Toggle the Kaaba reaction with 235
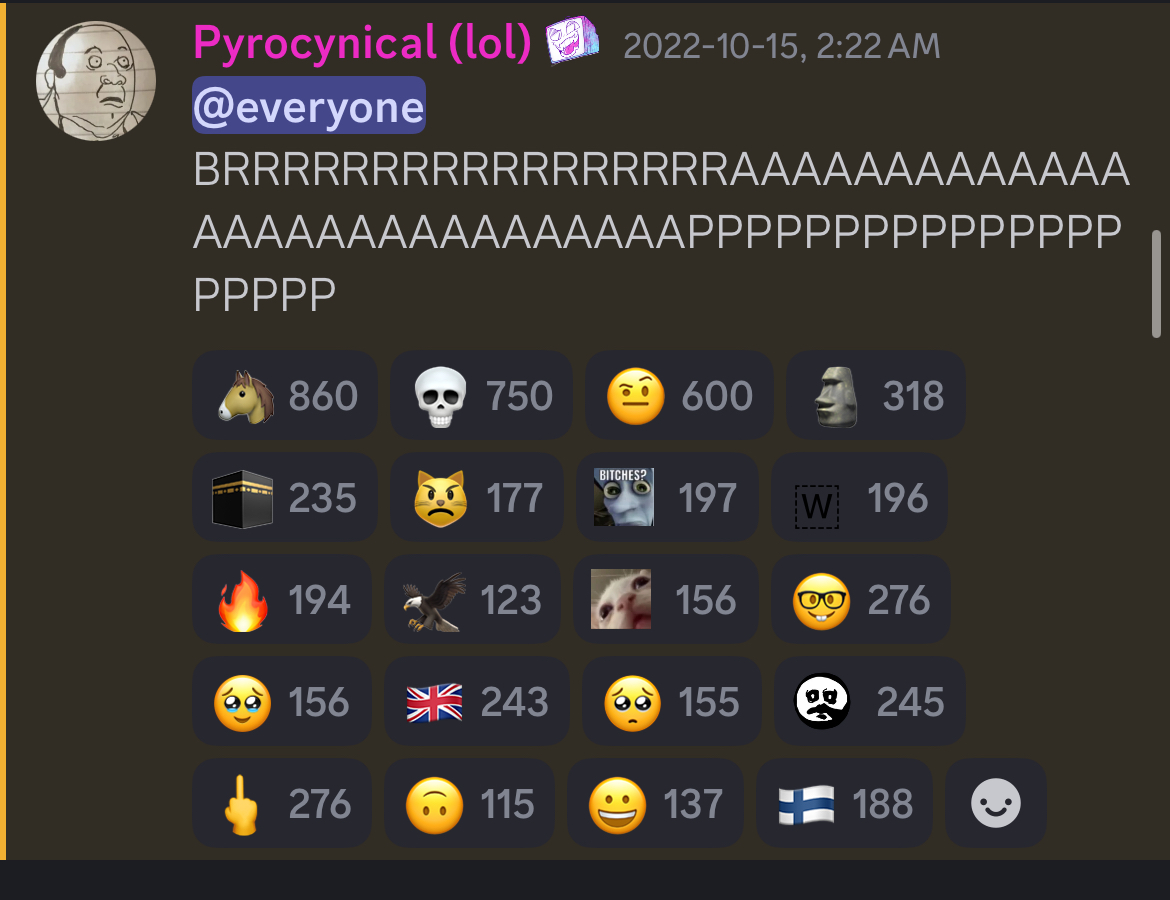The image size is (1170, 900). (285, 497)
